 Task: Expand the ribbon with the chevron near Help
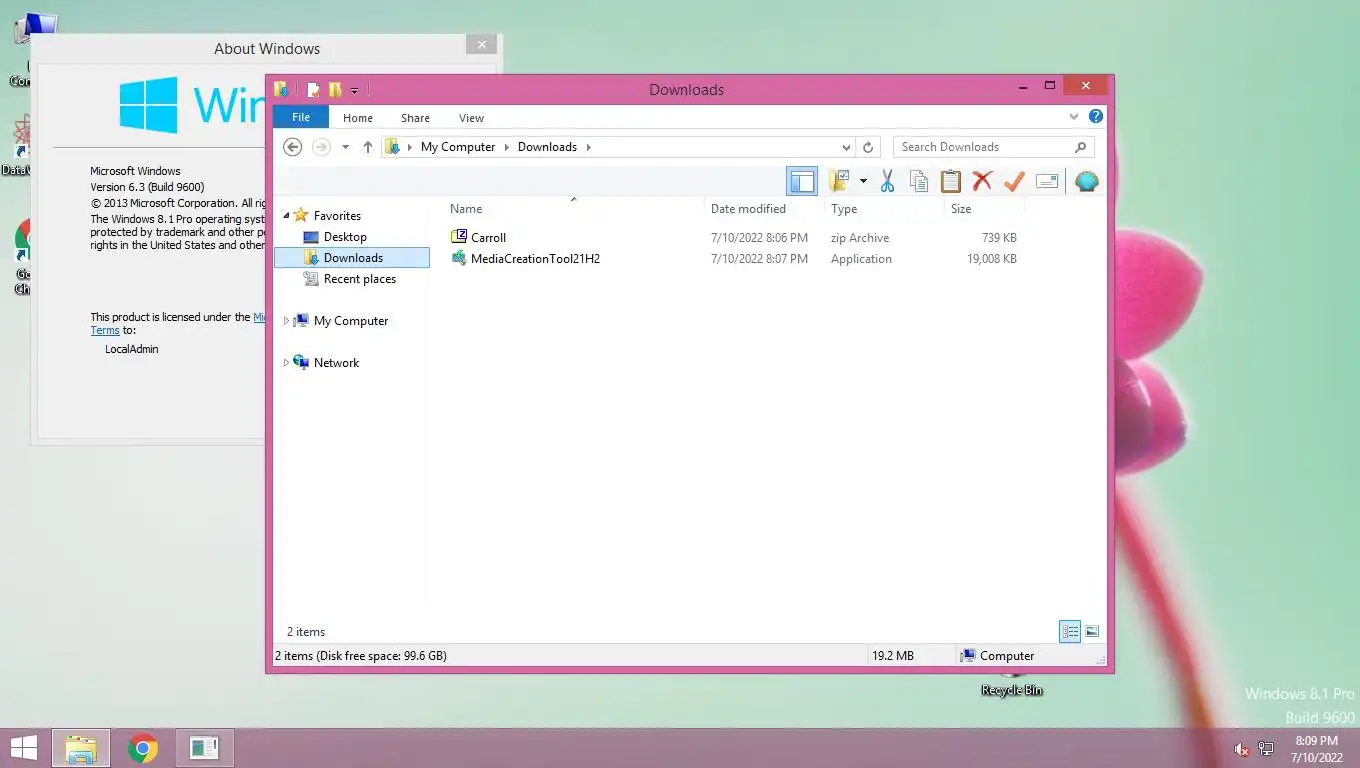(x=1074, y=117)
